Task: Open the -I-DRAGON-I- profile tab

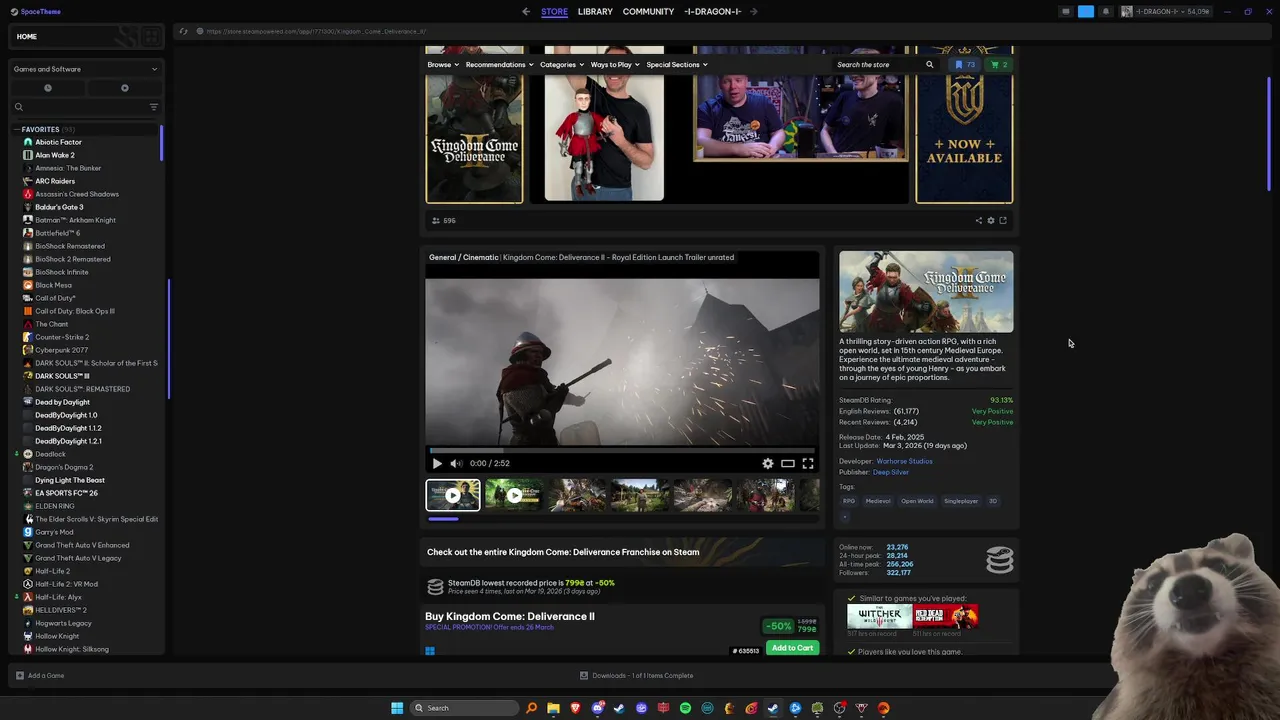Action: 713,11
